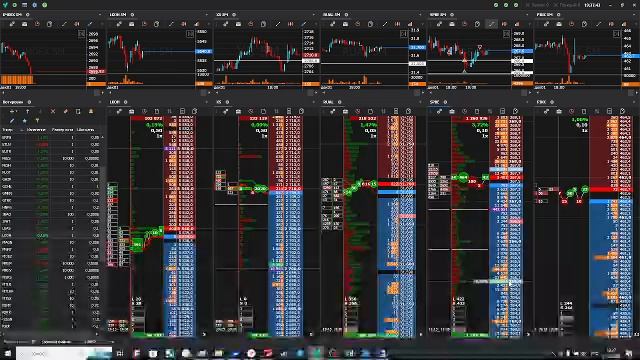The width and height of the screenshot is (640, 360).
Task: Click the autoscale box icon on LKOH chart
Action: click(190, 34)
